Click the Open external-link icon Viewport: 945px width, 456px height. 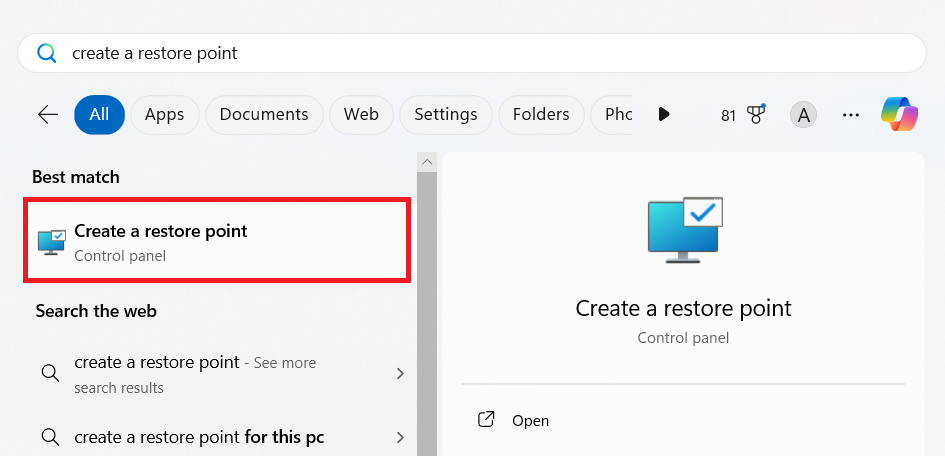(x=486, y=419)
